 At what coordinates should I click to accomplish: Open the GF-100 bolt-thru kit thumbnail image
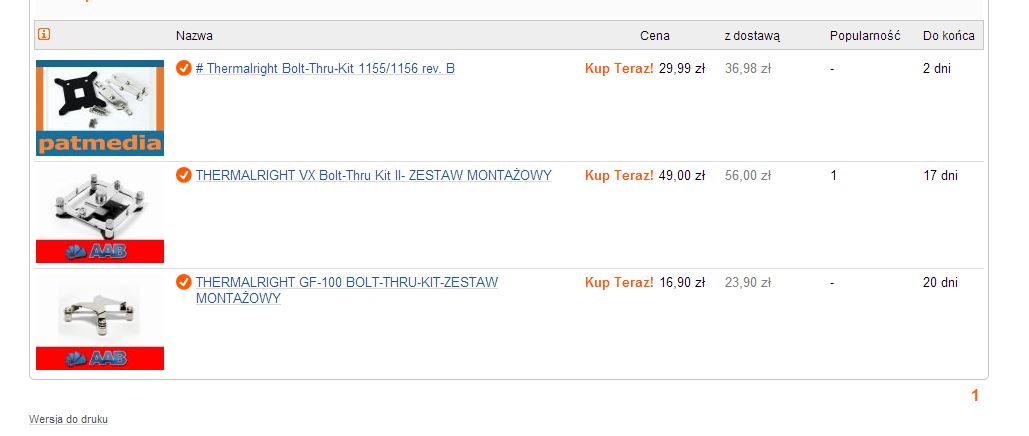click(100, 322)
